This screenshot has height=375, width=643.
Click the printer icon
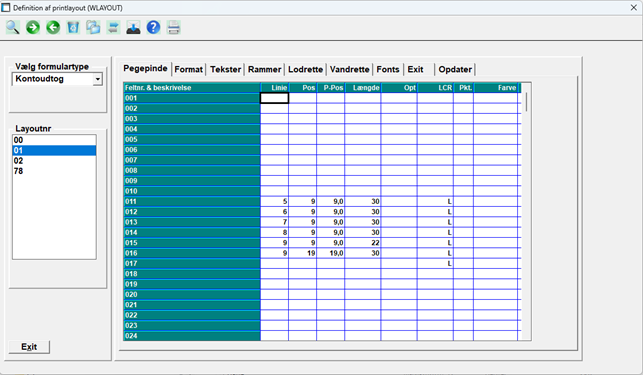(173, 27)
